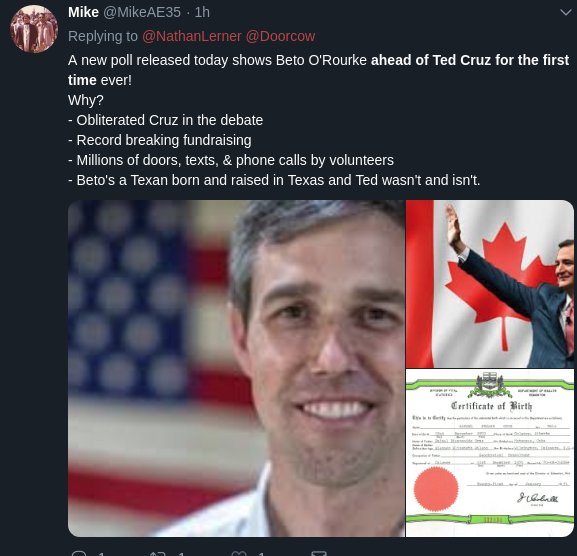This screenshot has height=556, width=577.
Task: Send tweet via the envelope message icon
Action: pyautogui.click(x=318, y=553)
